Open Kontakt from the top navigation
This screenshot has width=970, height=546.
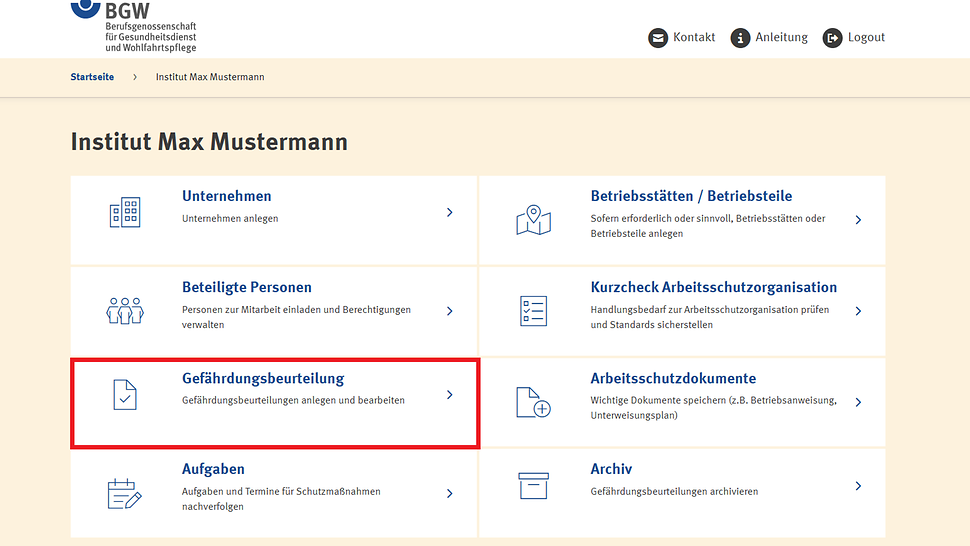682,37
